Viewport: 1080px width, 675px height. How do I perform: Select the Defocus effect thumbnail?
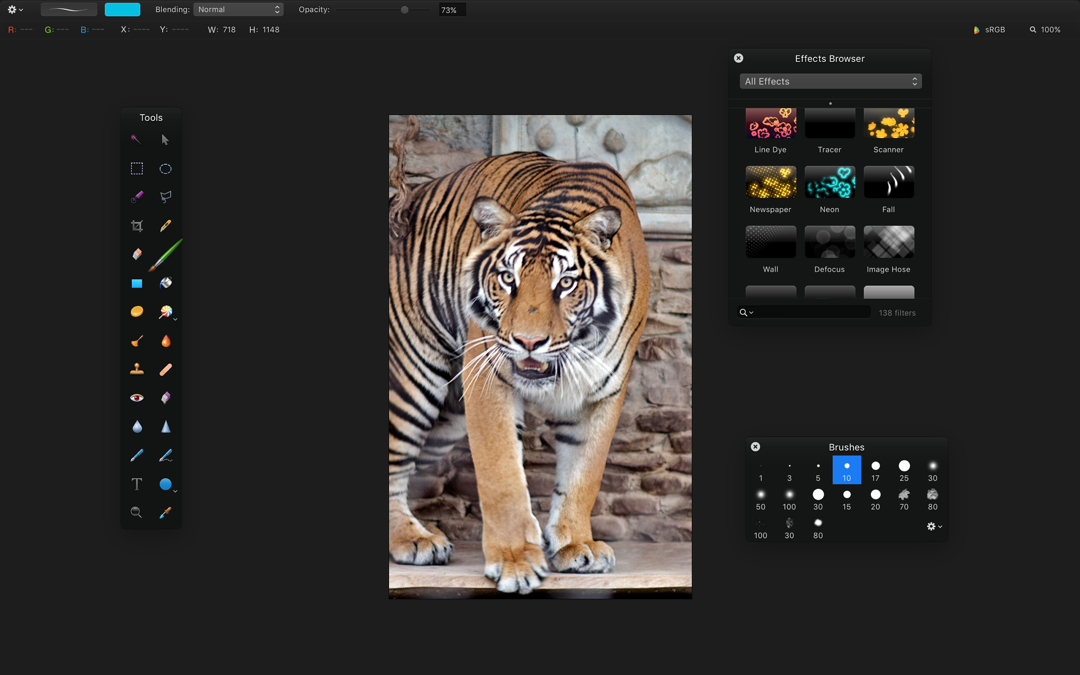(830, 242)
